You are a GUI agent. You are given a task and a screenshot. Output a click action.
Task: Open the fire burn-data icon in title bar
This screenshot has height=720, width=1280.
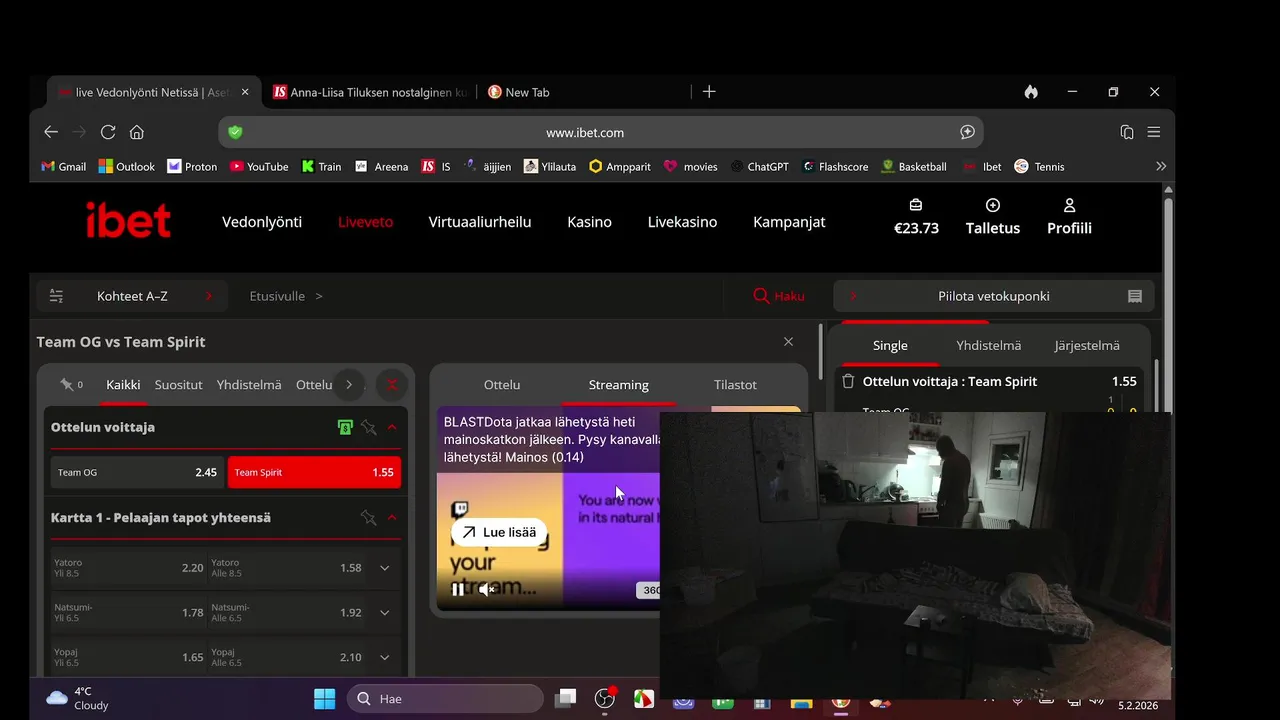click(1031, 91)
